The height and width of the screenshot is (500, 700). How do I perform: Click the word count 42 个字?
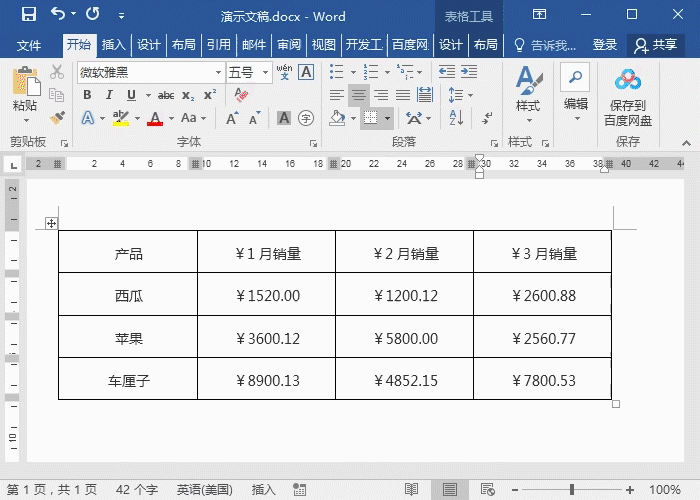[137, 490]
